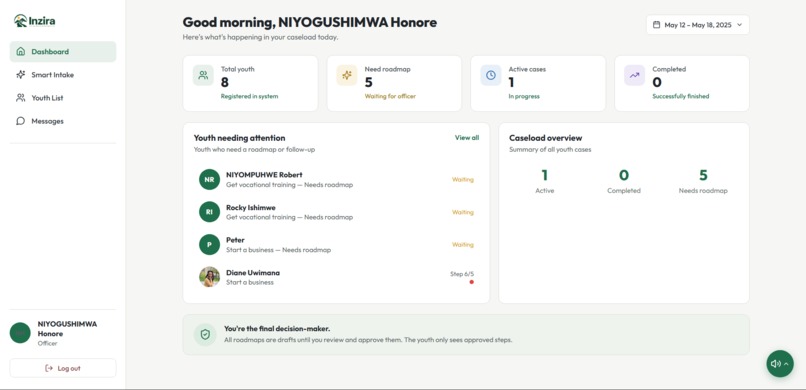The height and width of the screenshot is (390, 806).
Task: Click the log out arrow icon
Action: 49,368
